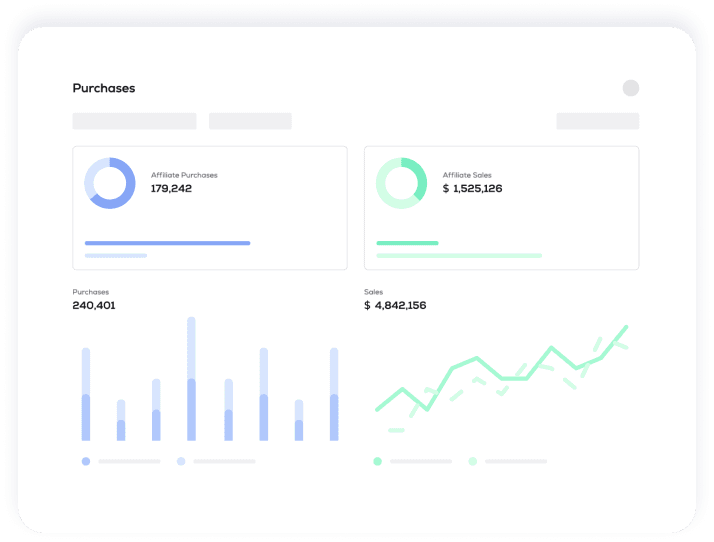The width and height of the screenshot is (714, 542).
Task: Click the blue Affiliate Purchases donut chart
Action: 110,183
